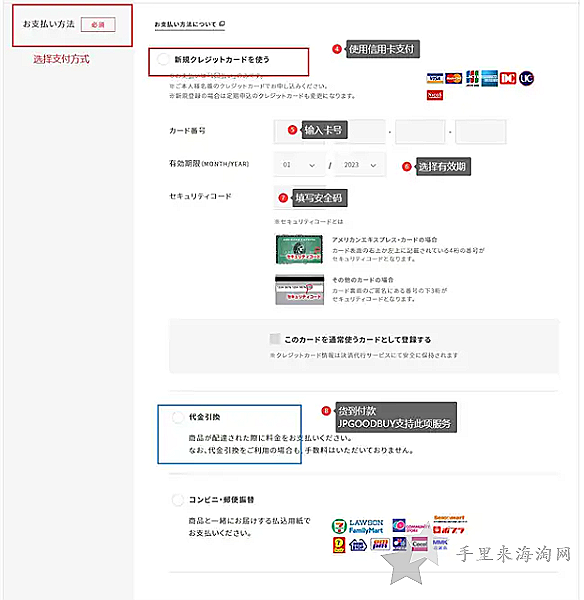Viewport: 584px width, 600px height.
Task: Click 新規クレジットカードを使う label text
Action: click(x=222, y=60)
